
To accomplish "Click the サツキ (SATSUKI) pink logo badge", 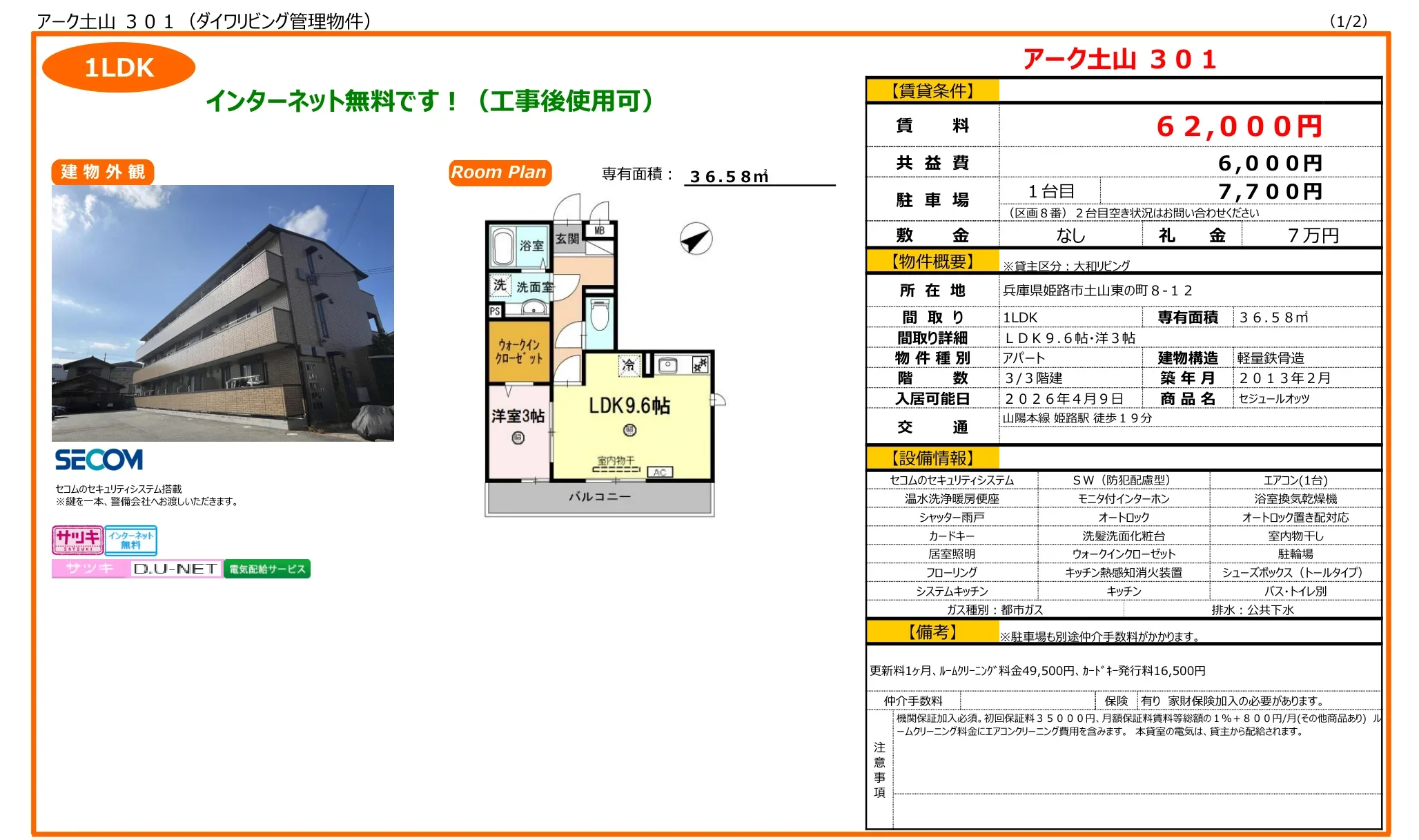I will [x=77, y=540].
